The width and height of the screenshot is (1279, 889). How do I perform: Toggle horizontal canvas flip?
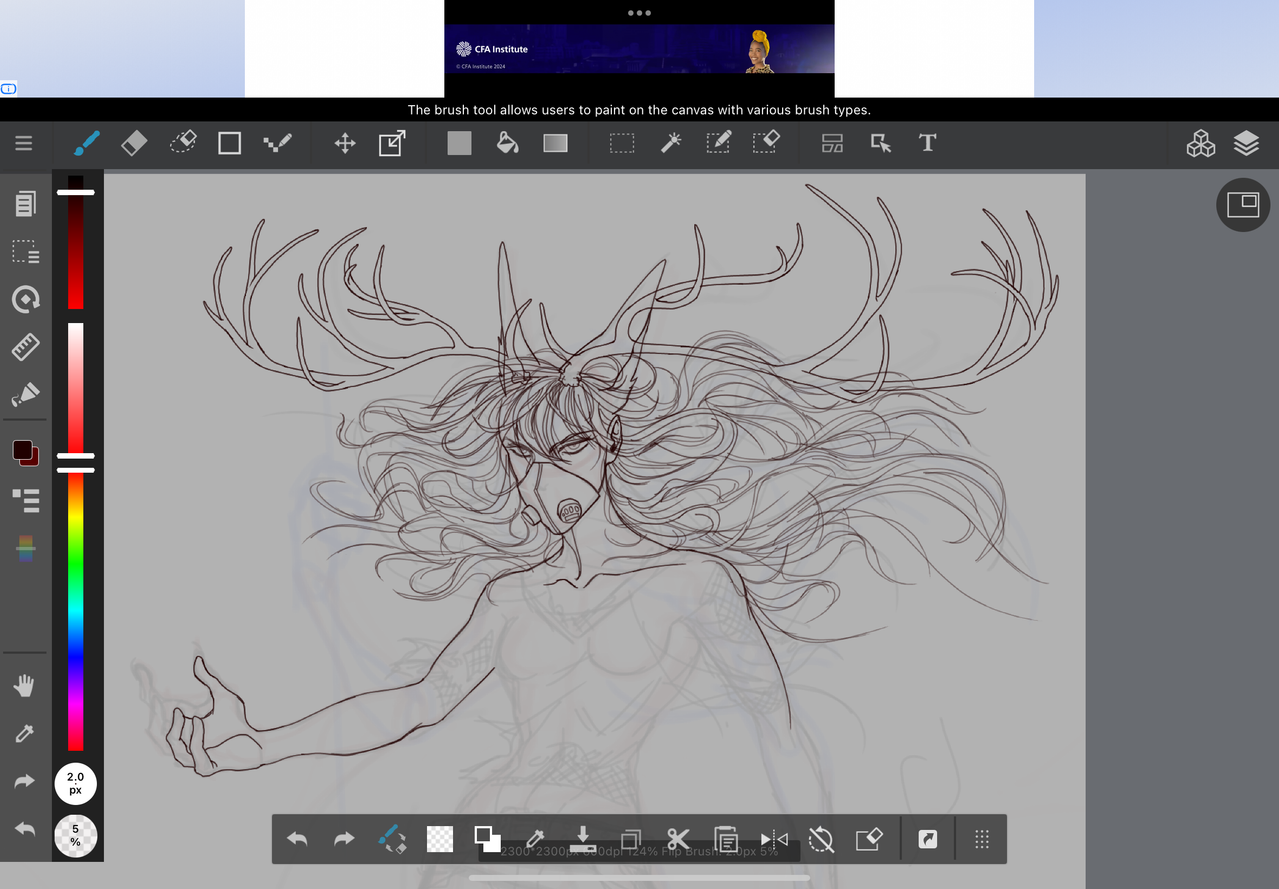pos(774,839)
